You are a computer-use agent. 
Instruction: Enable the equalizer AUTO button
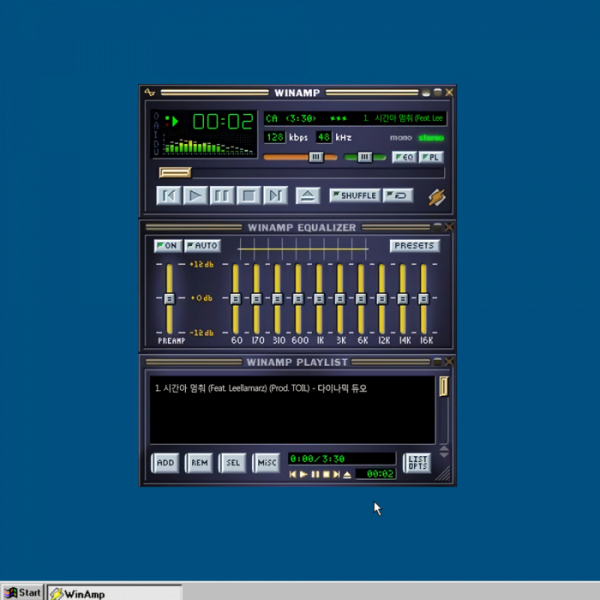[202, 246]
